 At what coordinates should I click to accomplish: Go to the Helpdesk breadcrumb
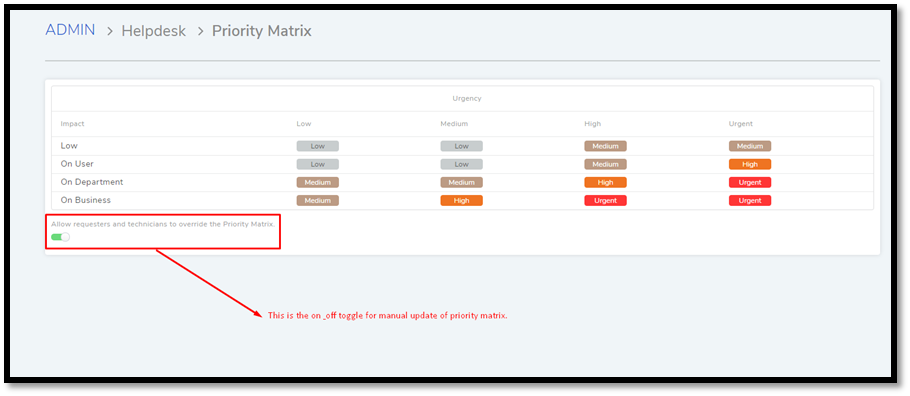[154, 31]
